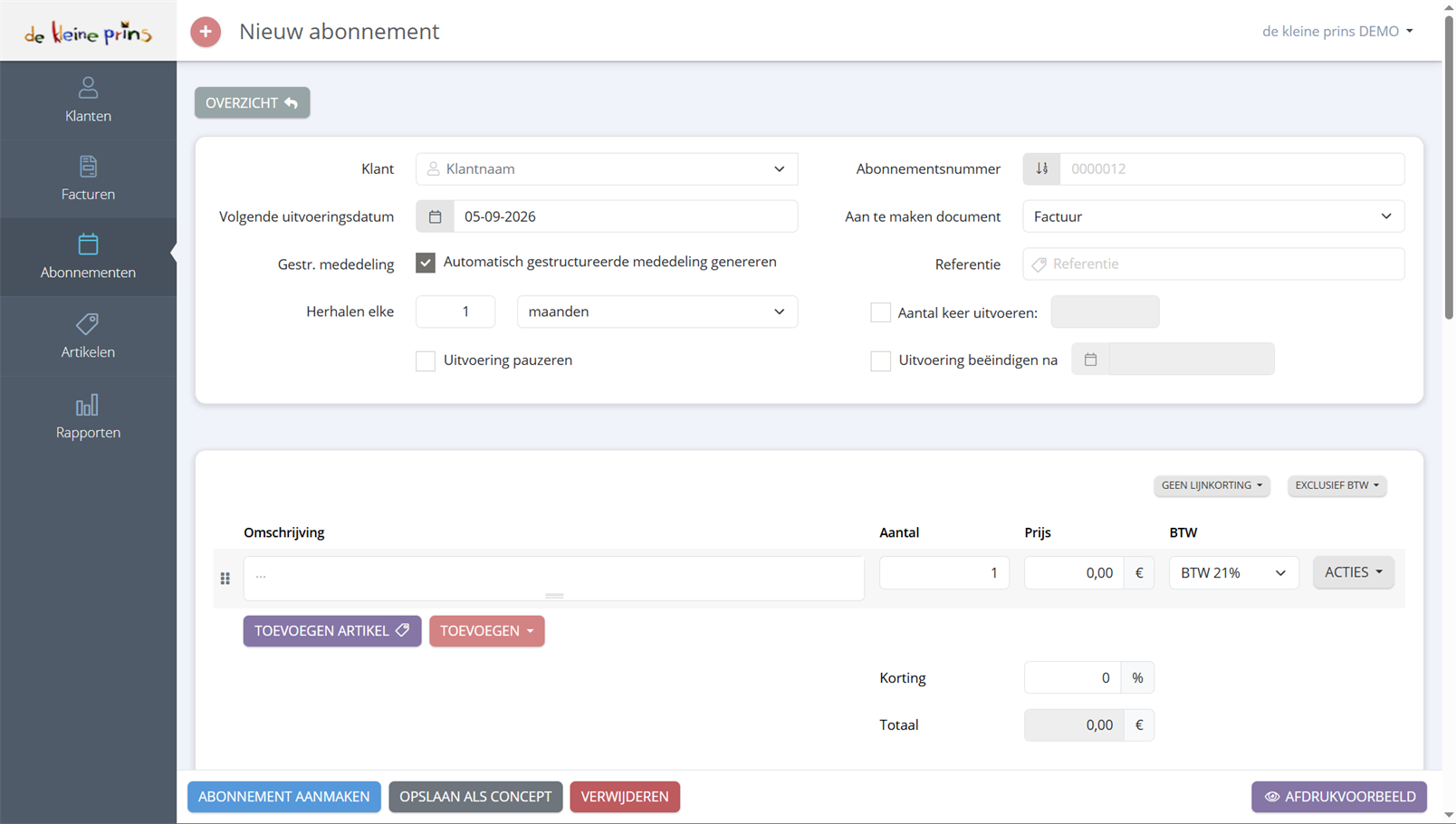The height and width of the screenshot is (824, 1456).
Task: Tick the Aantal keer uitvoeren checkbox
Action: tap(880, 312)
